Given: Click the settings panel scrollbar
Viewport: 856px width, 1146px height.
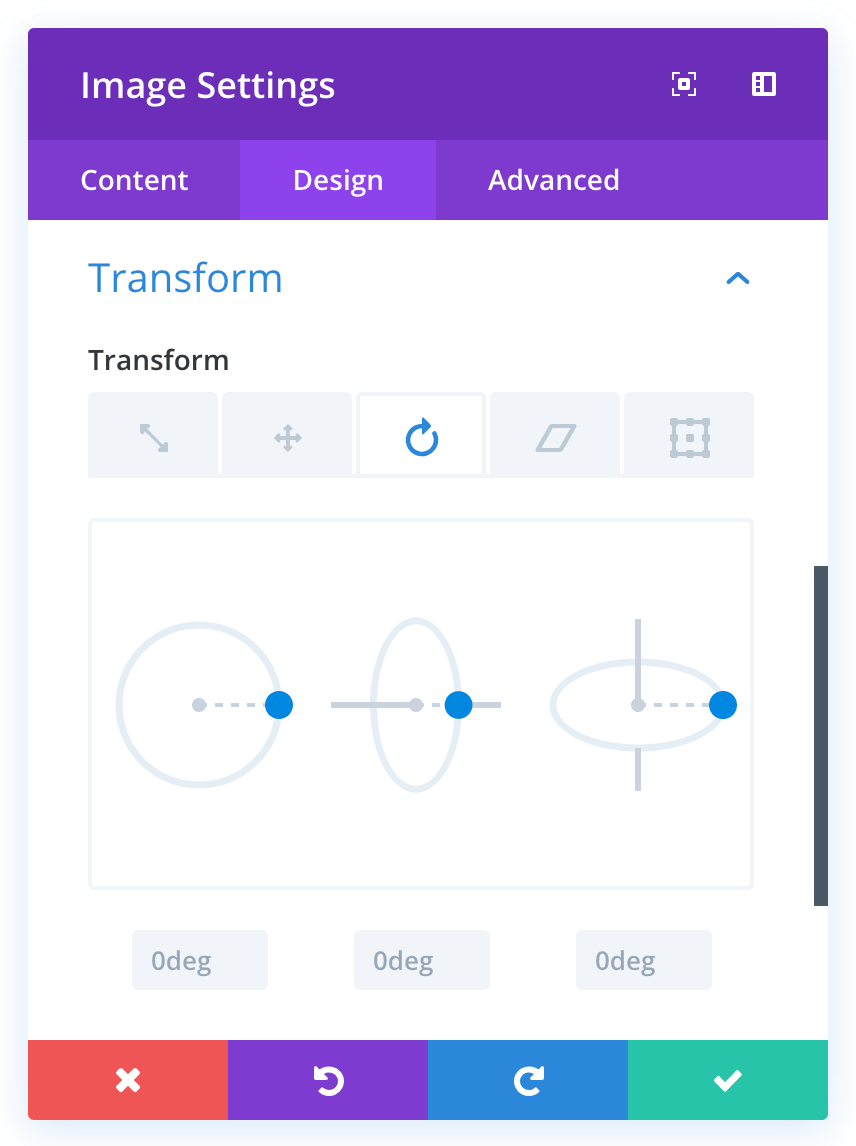Looking at the screenshot, I should 821,736.
